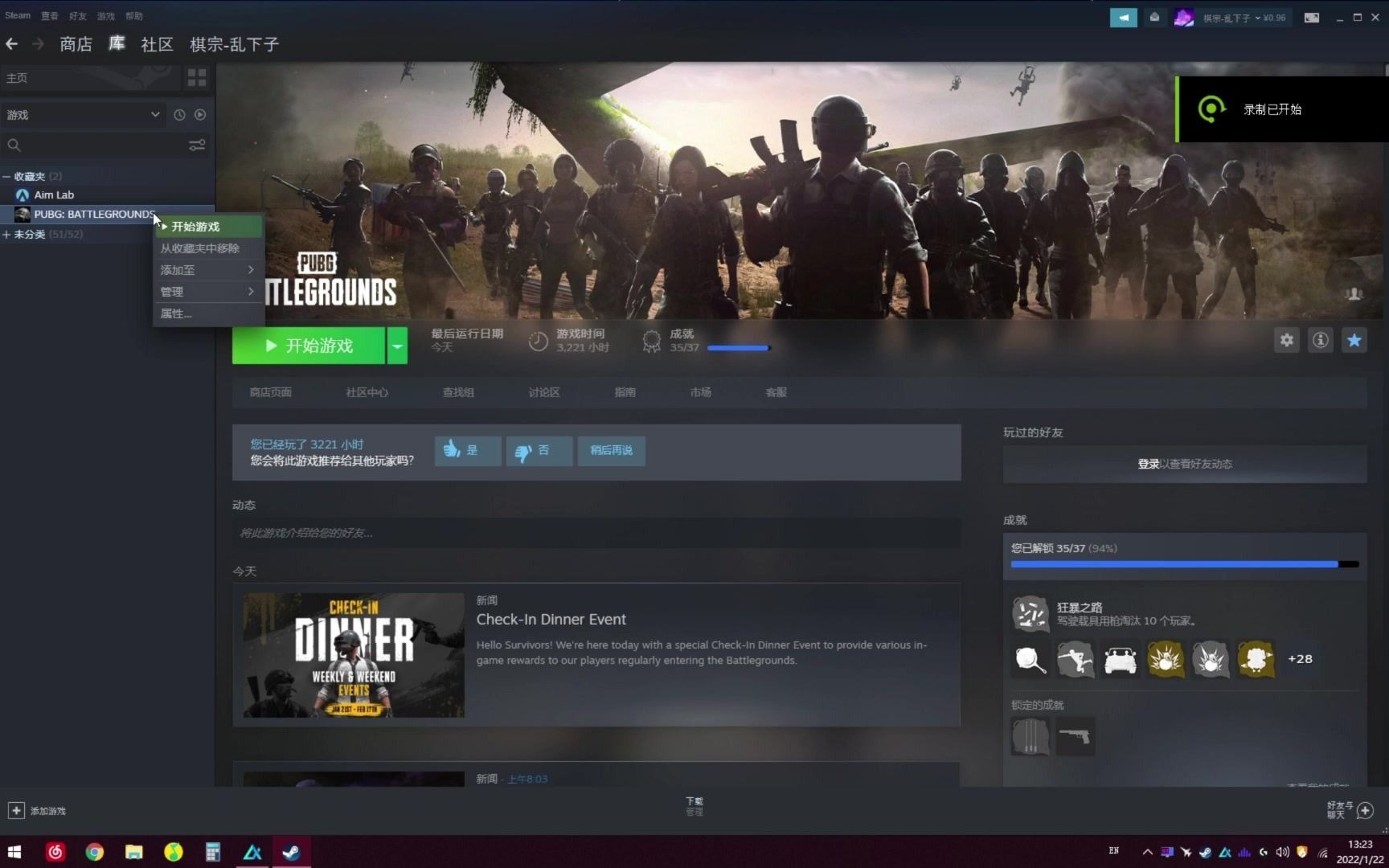
Task: Open Chrome from the taskbar
Action: [95, 852]
